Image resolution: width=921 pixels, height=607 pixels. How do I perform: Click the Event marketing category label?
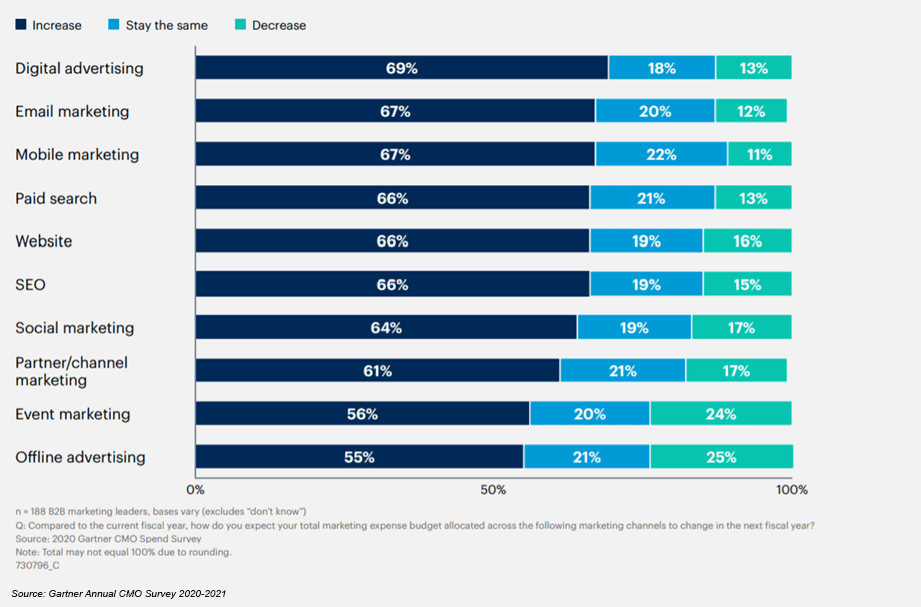73,414
